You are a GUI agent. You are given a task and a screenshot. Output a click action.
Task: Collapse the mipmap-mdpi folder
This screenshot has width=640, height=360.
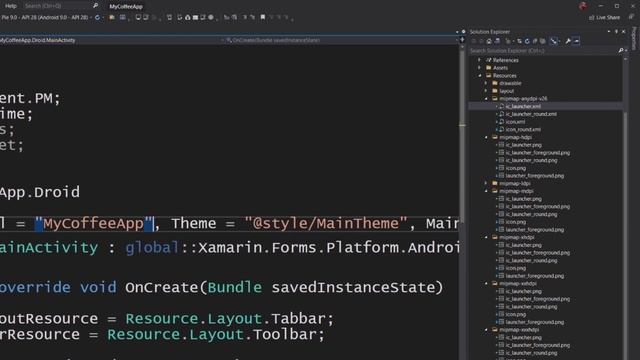(486, 191)
